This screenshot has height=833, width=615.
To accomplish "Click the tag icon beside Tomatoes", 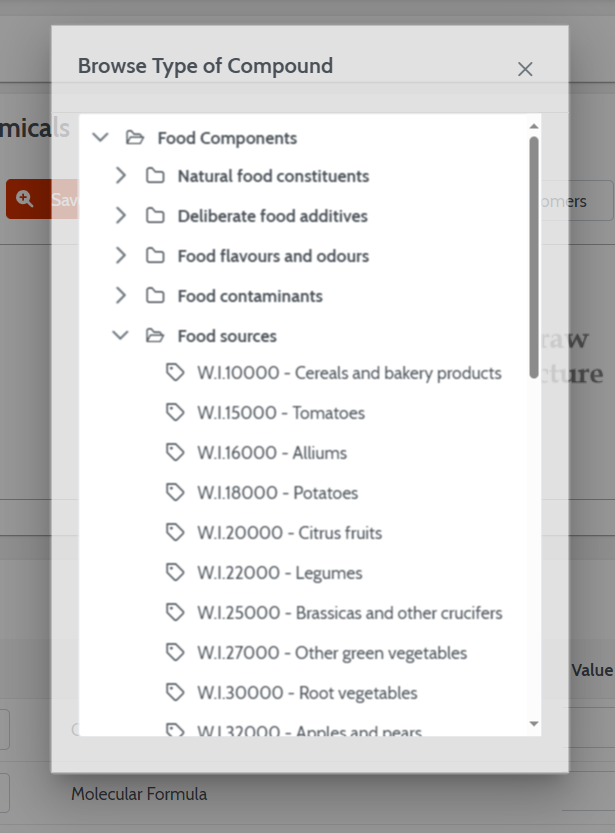I will pyautogui.click(x=175, y=412).
